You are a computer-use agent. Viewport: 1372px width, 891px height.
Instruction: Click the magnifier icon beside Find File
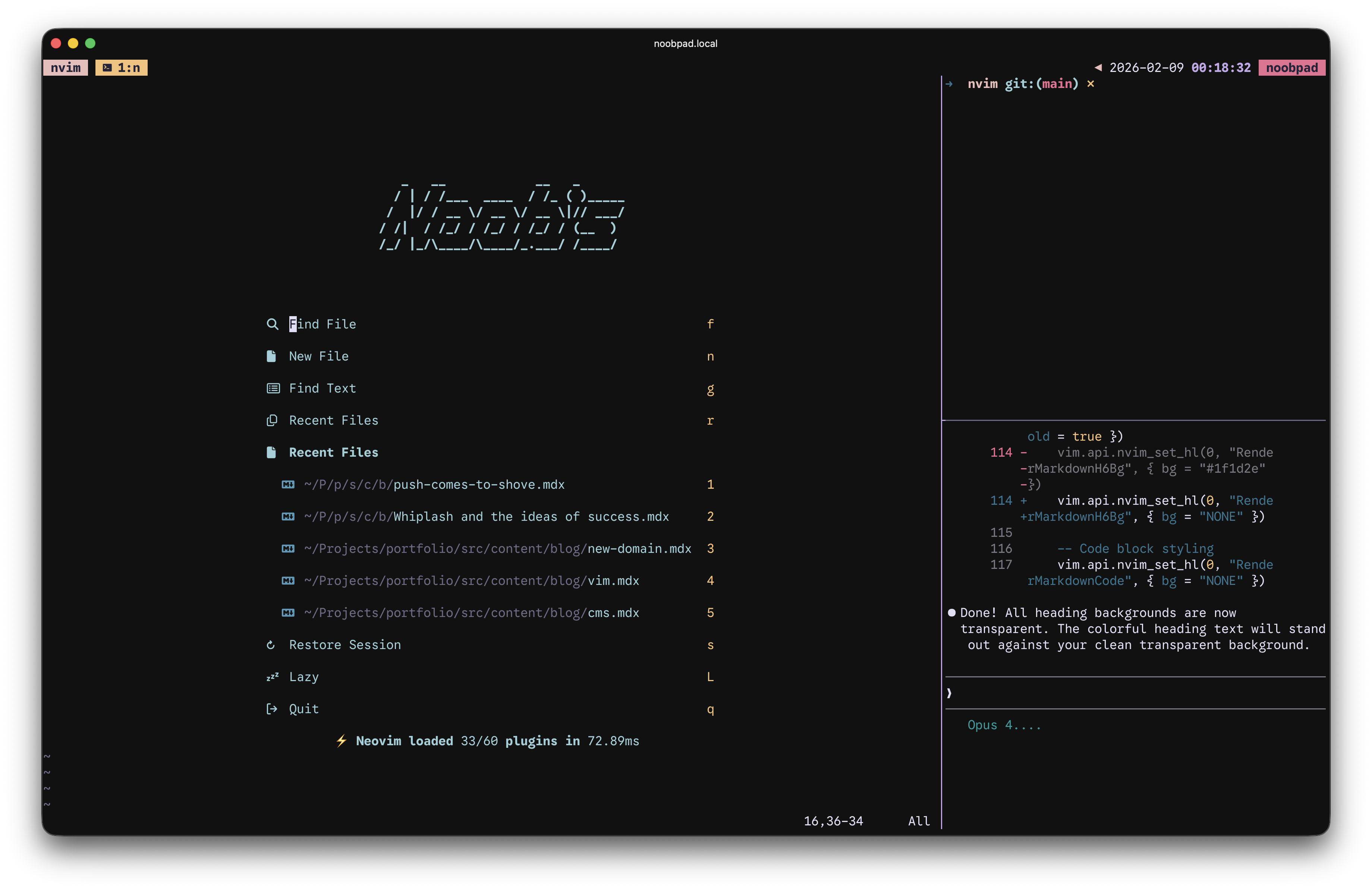coord(272,324)
